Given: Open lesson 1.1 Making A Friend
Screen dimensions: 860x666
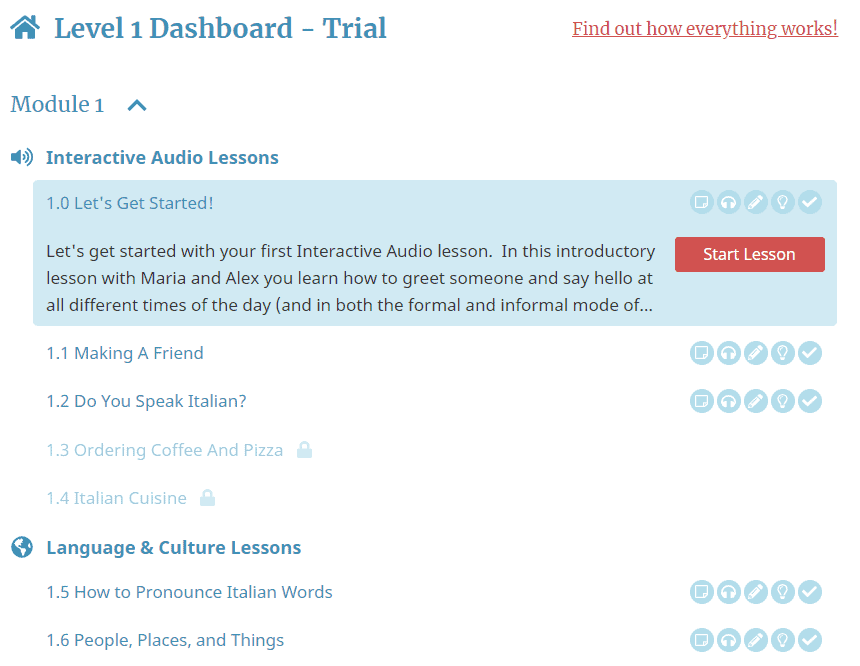Looking at the screenshot, I should coord(124,353).
